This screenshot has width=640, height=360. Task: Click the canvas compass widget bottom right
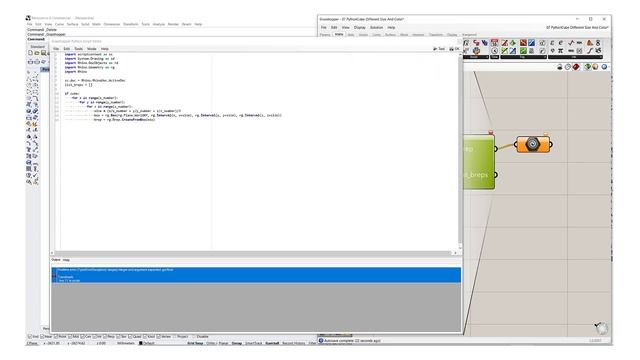(x=601, y=327)
